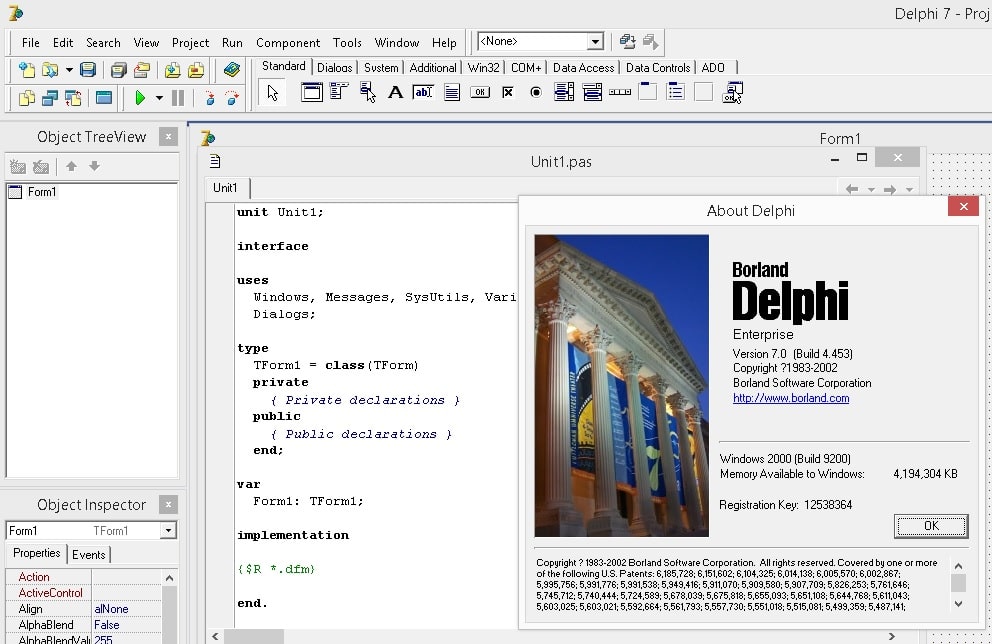
Task: Open the Run button dropdown arrow
Action: click(157, 96)
